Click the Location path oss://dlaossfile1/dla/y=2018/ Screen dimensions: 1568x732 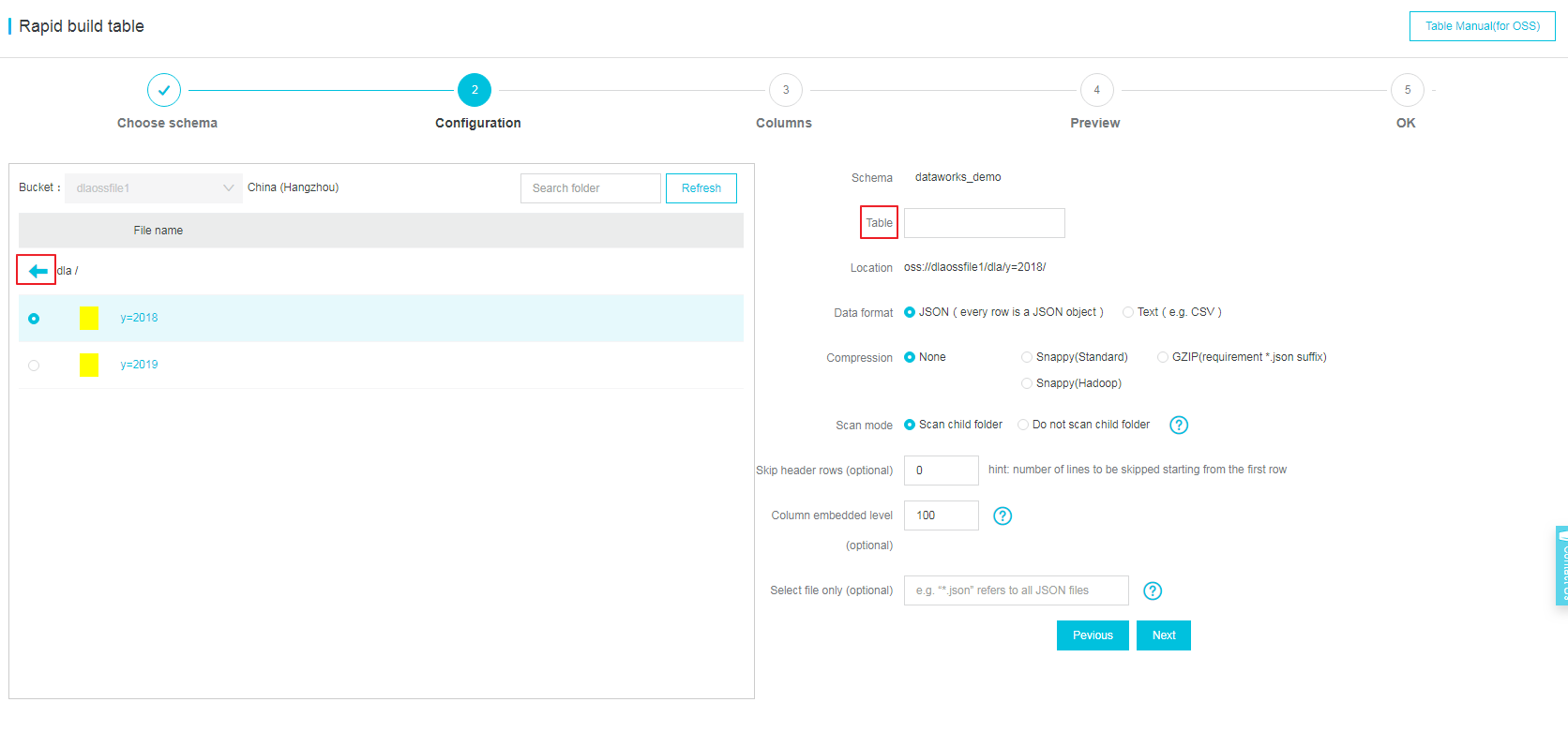click(975, 267)
